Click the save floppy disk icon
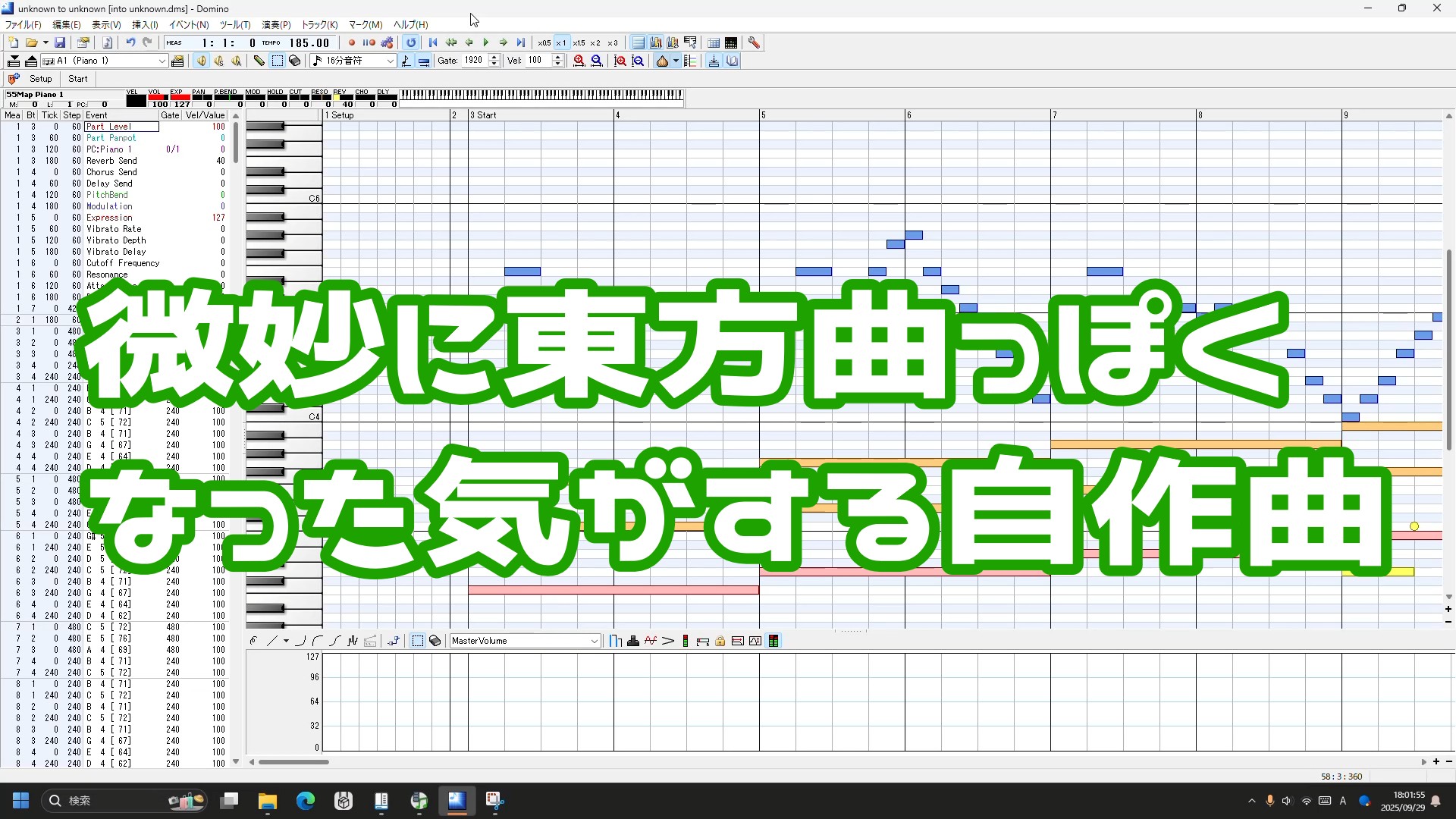 click(60, 42)
